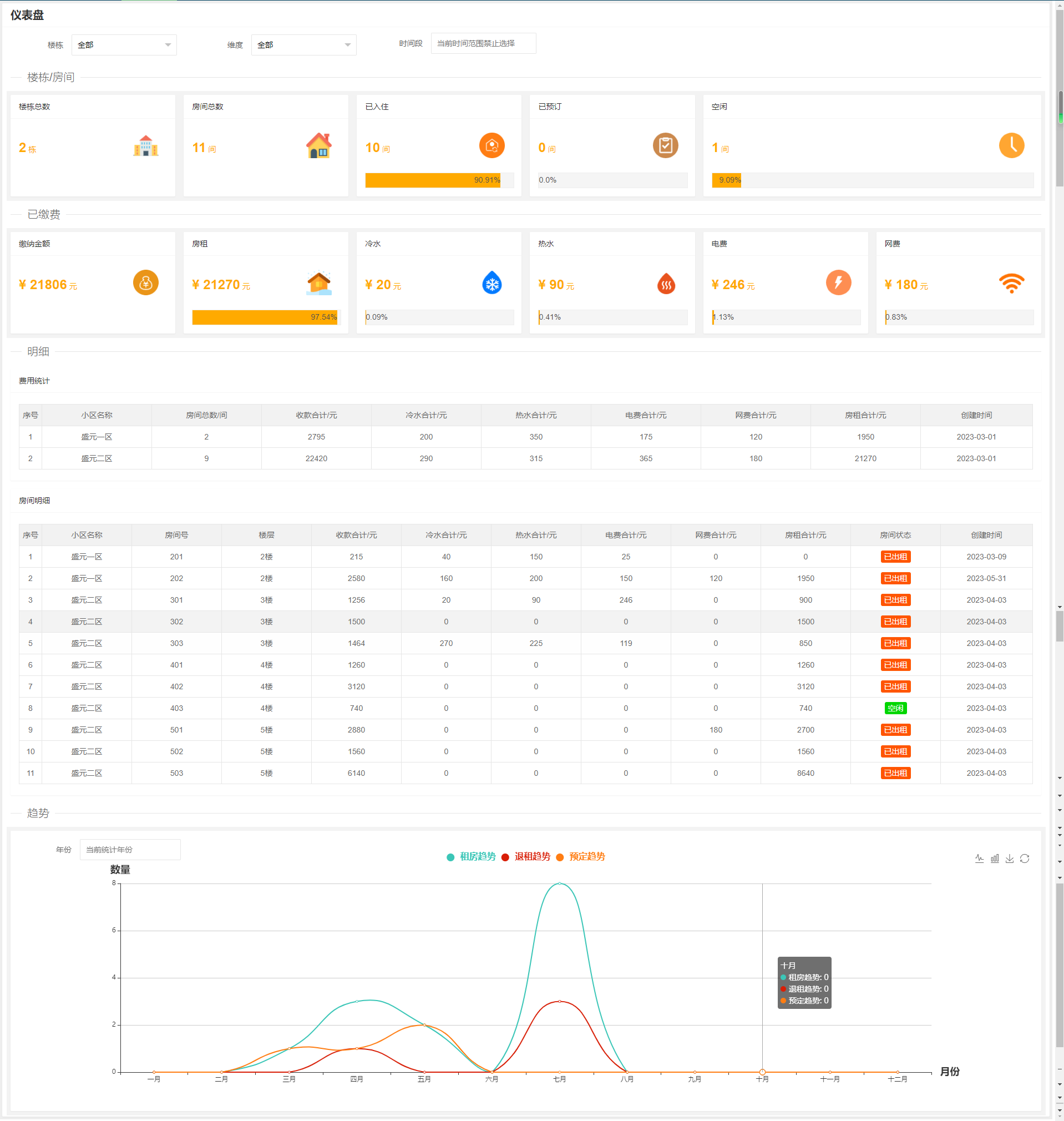Click the 仪表盘 page title
The width and height of the screenshot is (1064, 1121).
click(x=27, y=16)
